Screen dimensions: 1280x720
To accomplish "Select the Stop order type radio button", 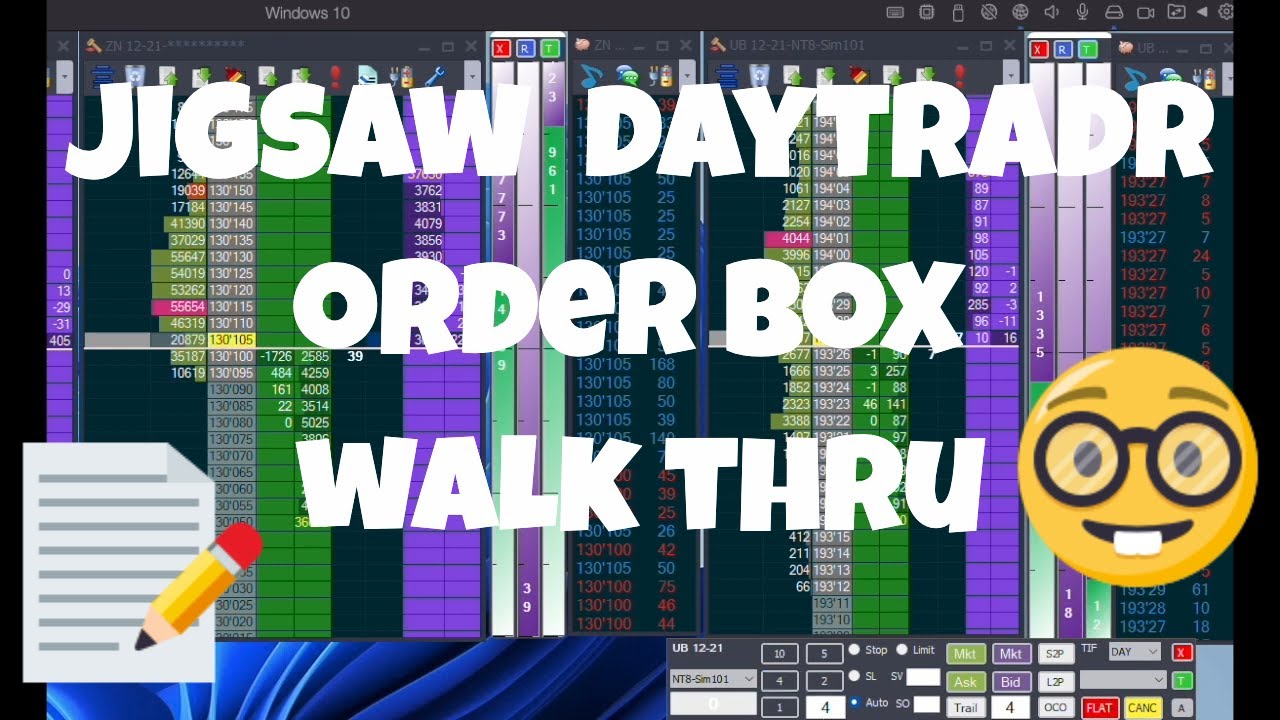I will click(854, 650).
